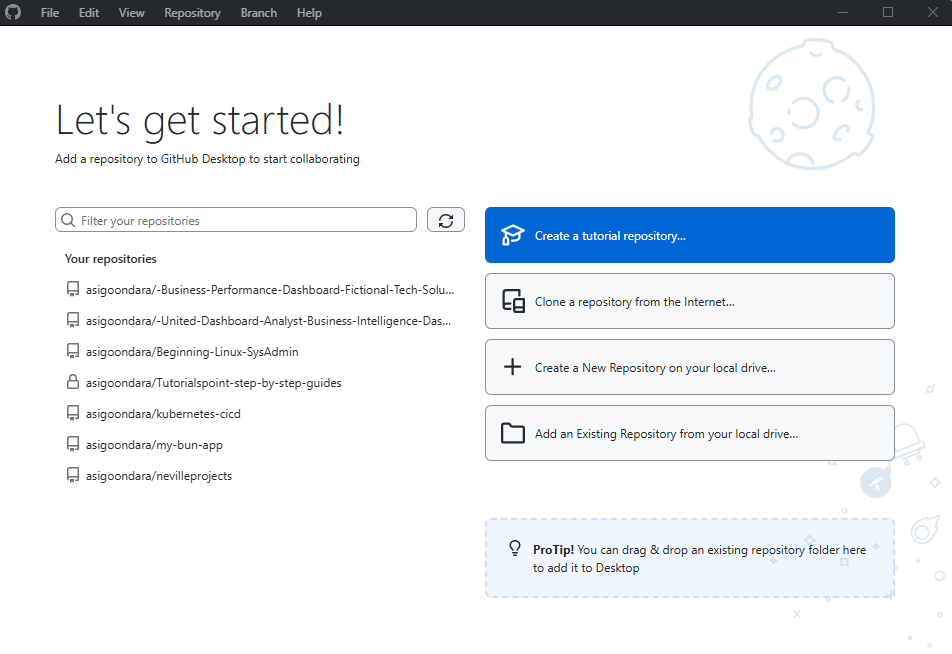Select the asigoondara/my-bun-app repository
Viewport: 952px width, 654px height.
point(155,444)
